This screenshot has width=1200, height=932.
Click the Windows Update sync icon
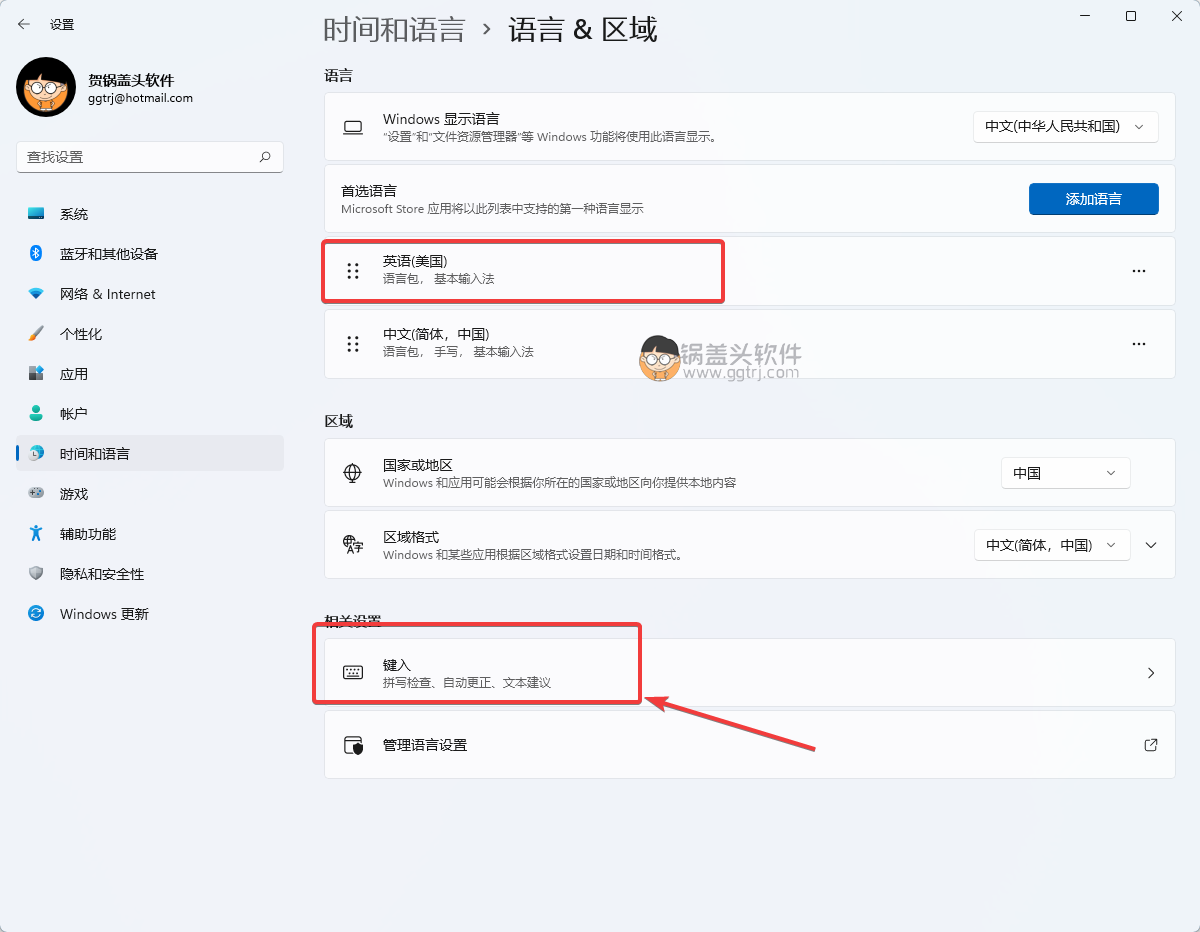tap(36, 614)
